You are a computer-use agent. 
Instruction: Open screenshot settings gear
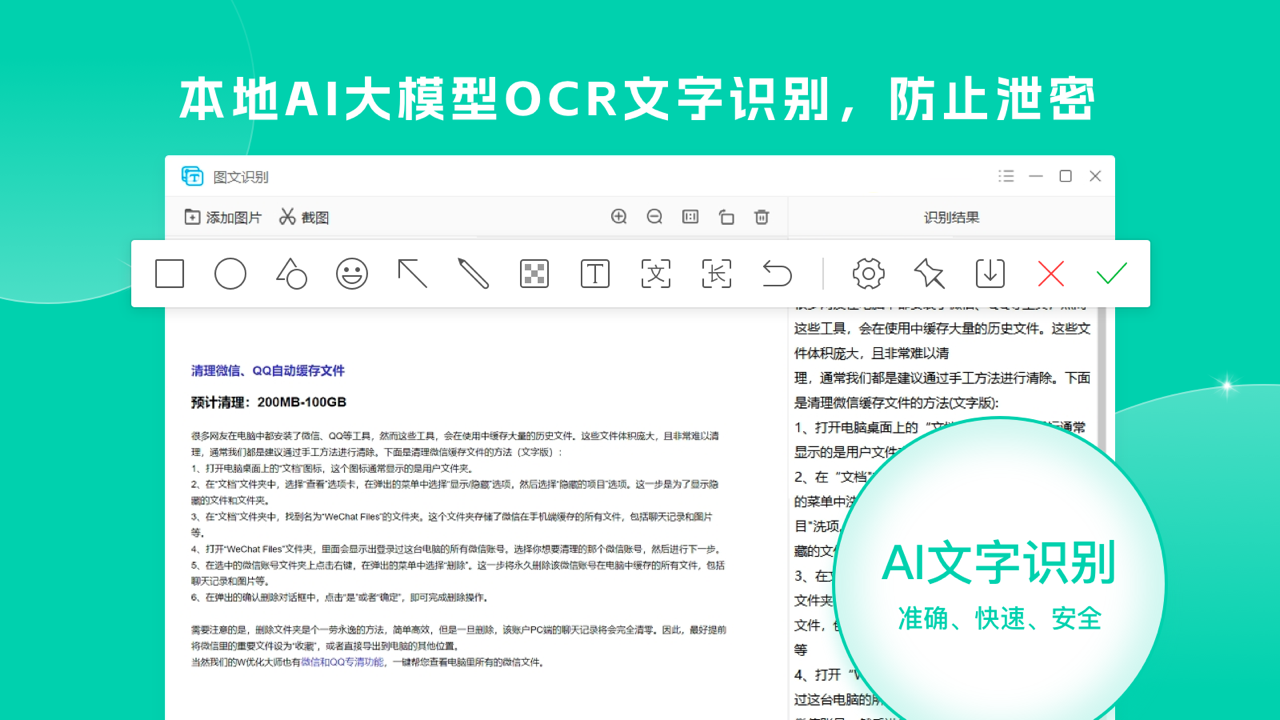click(x=868, y=273)
